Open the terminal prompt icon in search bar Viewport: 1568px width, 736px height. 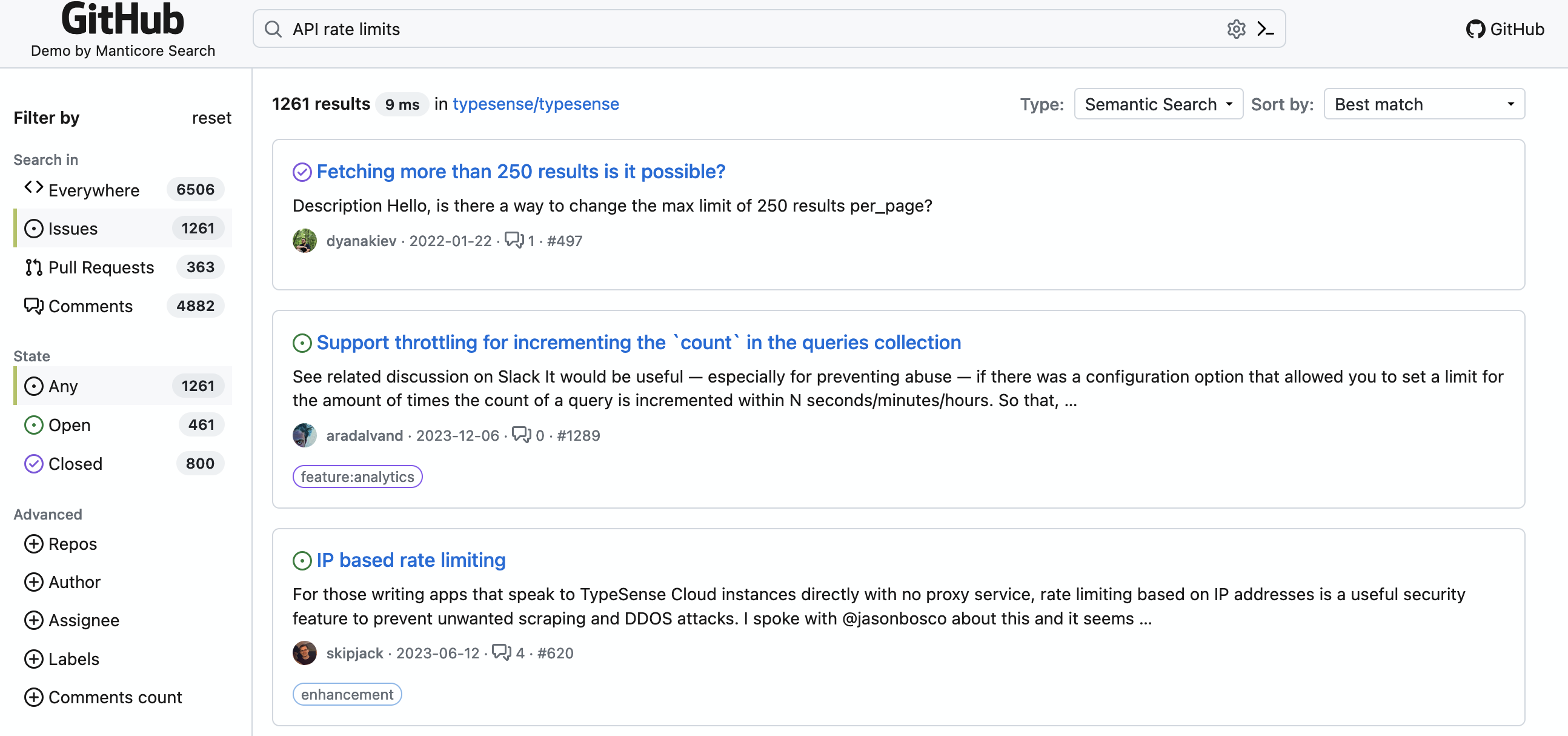1266,29
